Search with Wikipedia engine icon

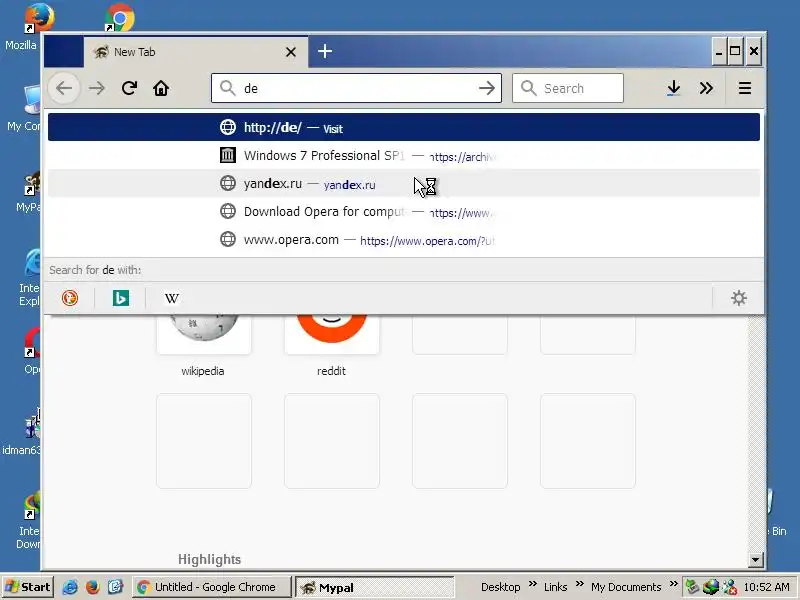[x=172, y=298]
